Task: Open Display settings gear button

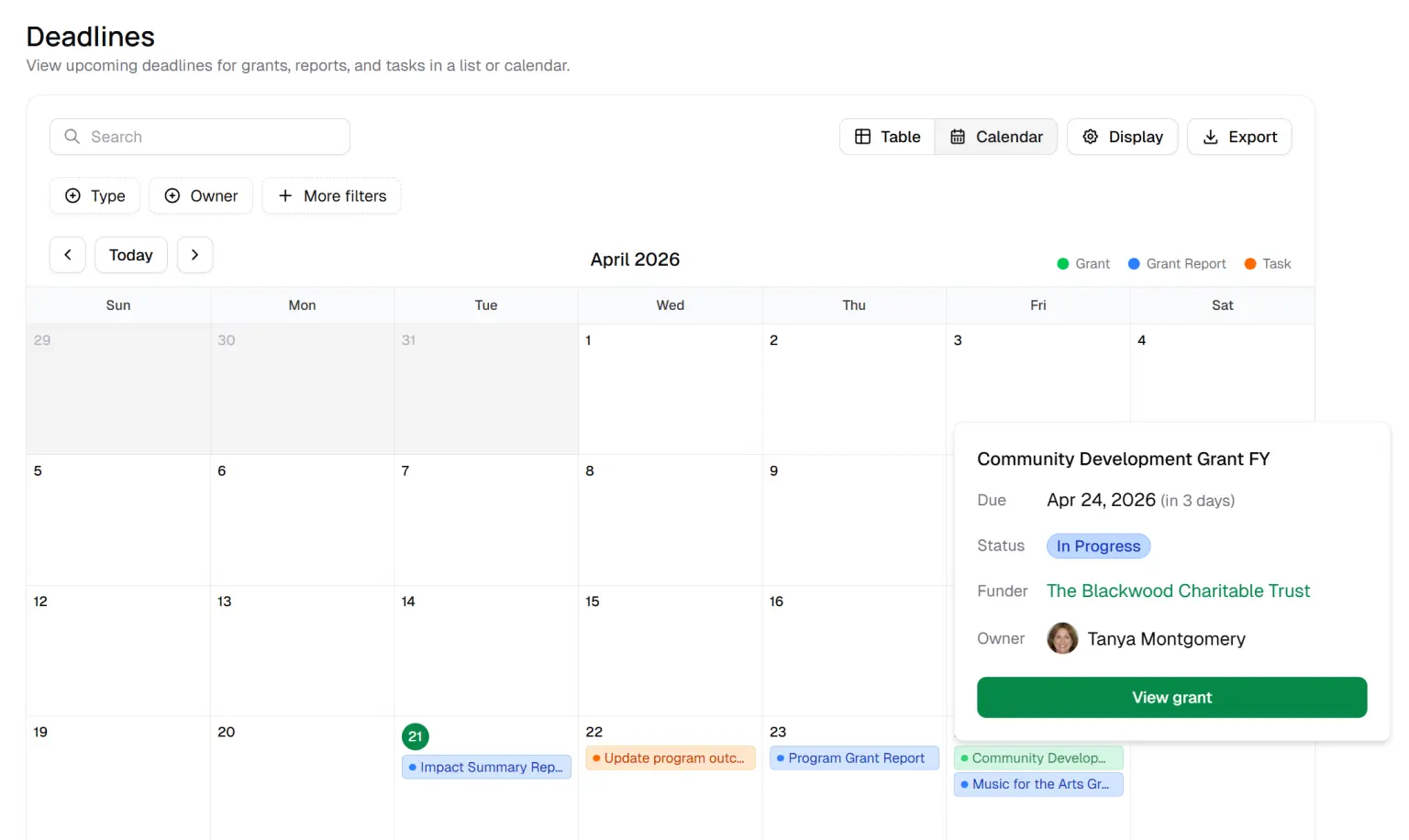Action: (1122, 137)
